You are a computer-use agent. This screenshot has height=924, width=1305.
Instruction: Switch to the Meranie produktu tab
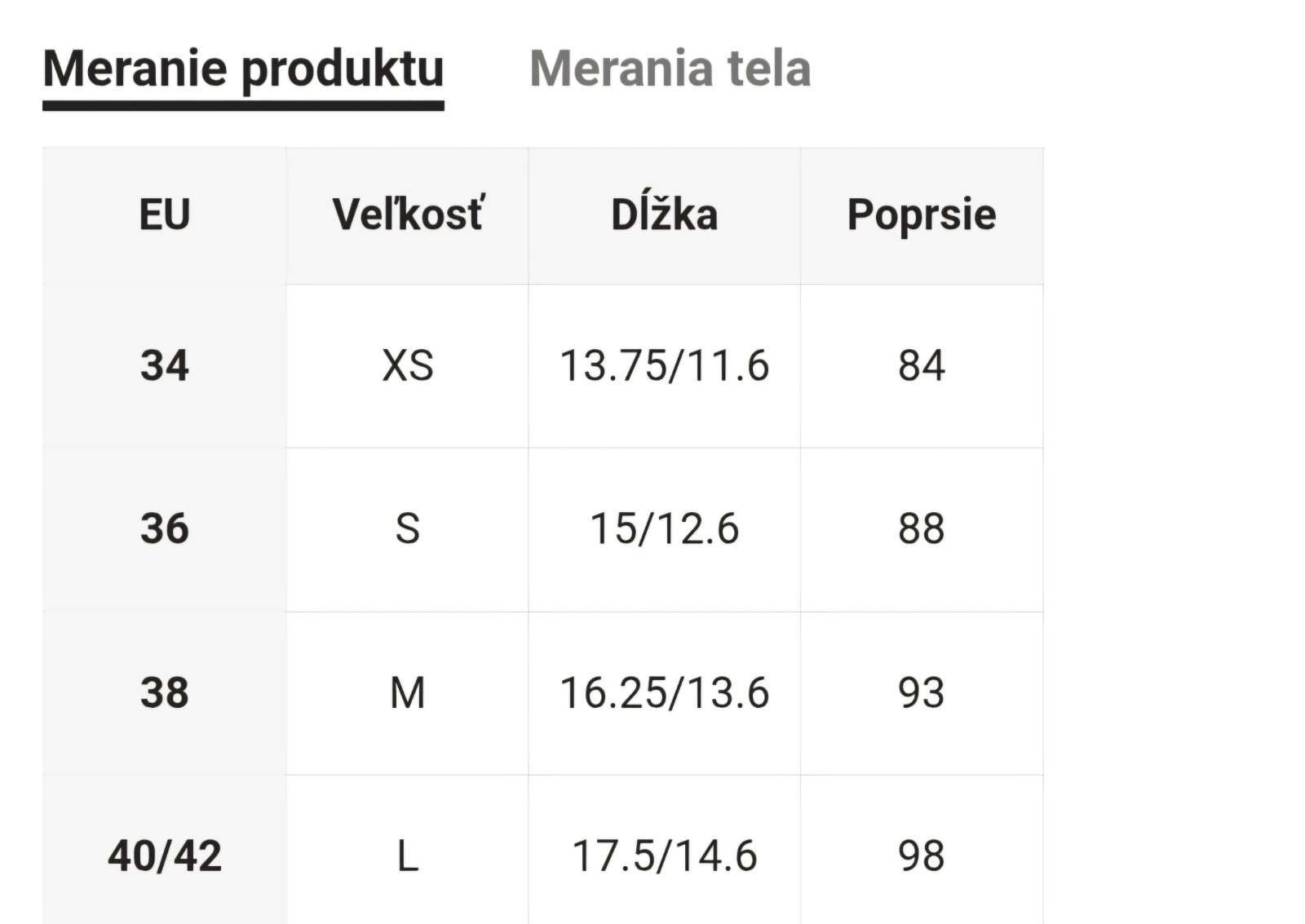[243, 69]
